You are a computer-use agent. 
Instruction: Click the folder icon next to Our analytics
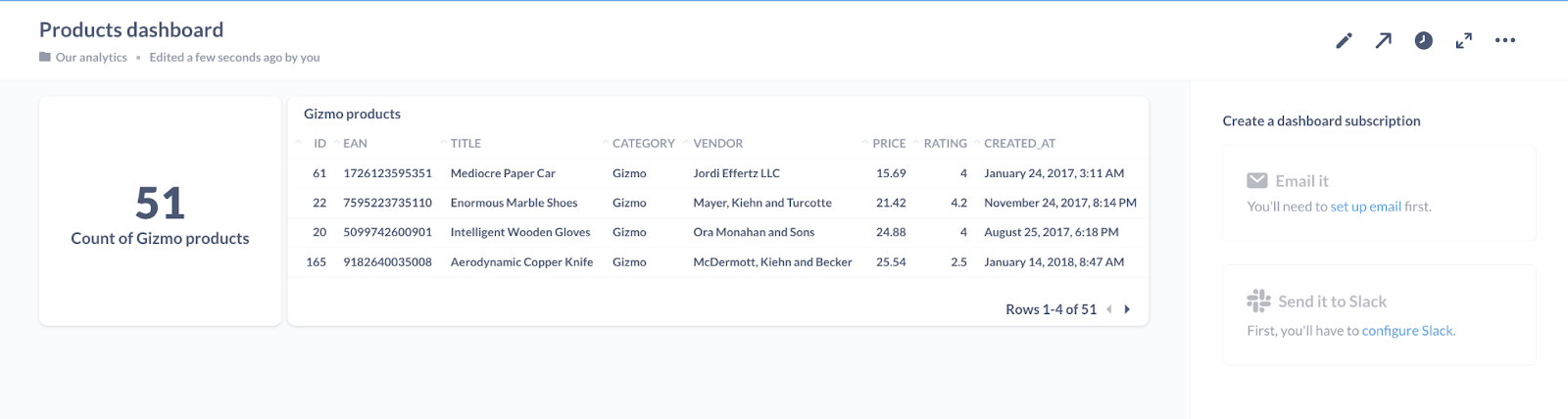pos(45,57)
